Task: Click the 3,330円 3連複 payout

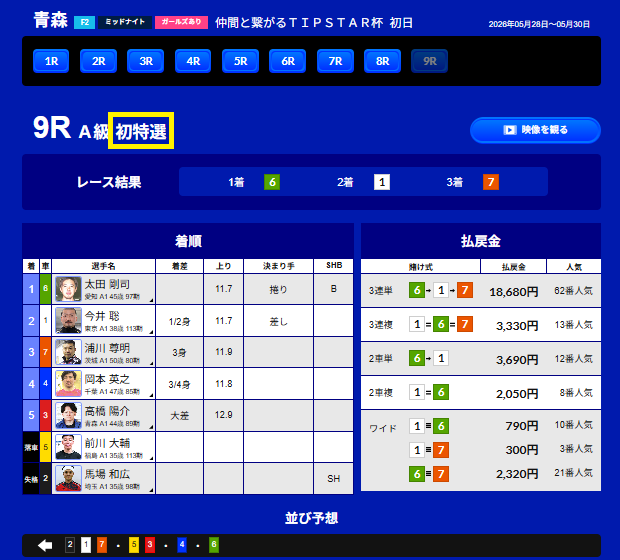Action: (517, 326)
